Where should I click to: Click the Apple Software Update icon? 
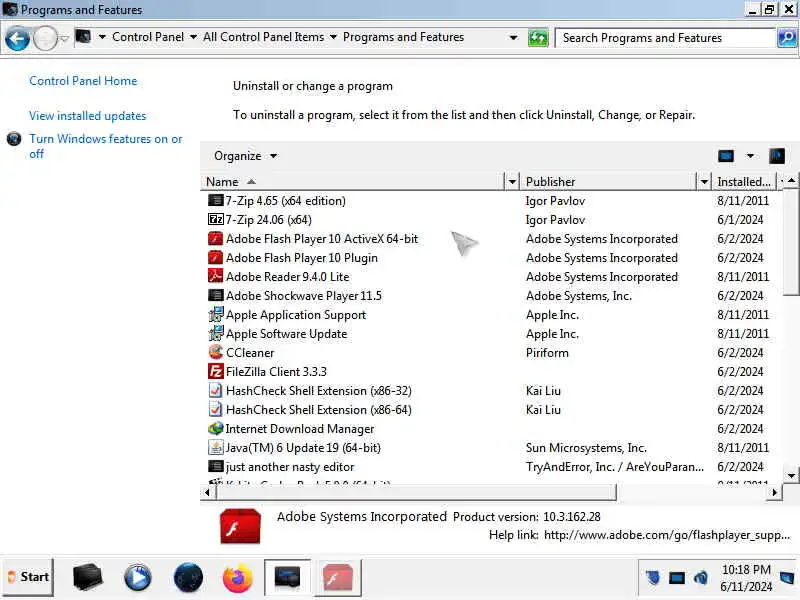click(216, 333)
